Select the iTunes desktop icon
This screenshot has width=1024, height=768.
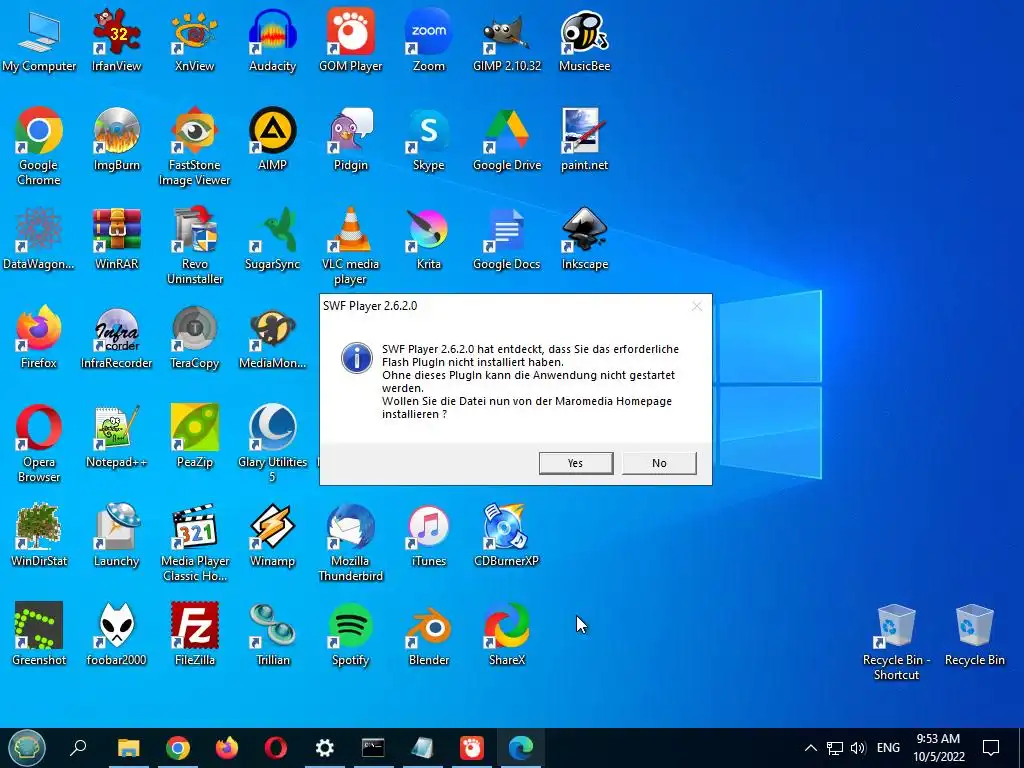point(428,536)
